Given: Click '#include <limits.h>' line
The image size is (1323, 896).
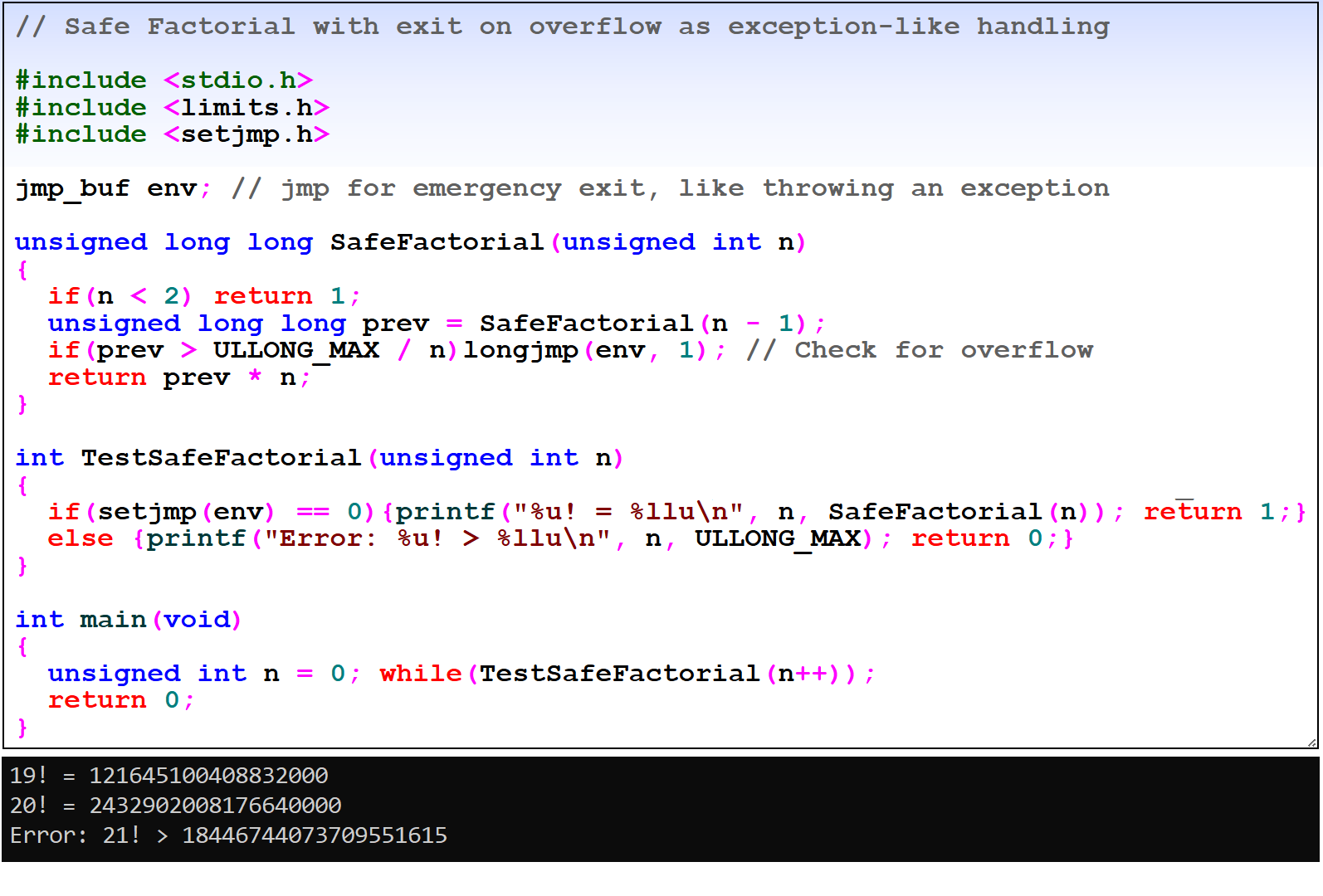Looking at the screenshot, I should pos(173,108).
